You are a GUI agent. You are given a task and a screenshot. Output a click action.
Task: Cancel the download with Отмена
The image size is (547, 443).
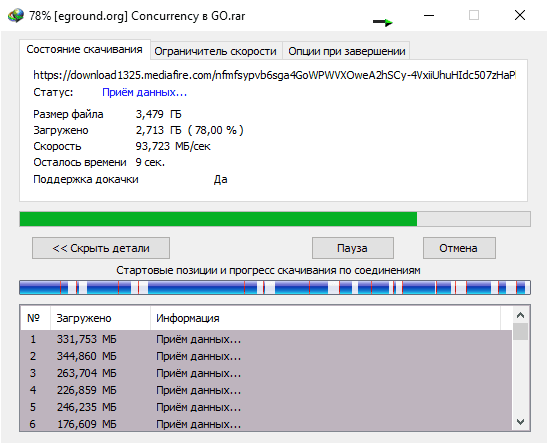[x=459, y=248]
